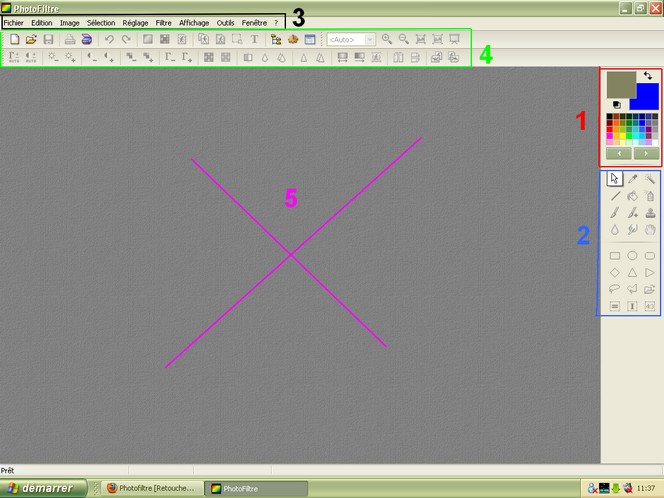This screenshot has width=664, height=498.
Task: Select the Pipette eyedropper tool
Action: pyautogui.click(x=632, y=179)
